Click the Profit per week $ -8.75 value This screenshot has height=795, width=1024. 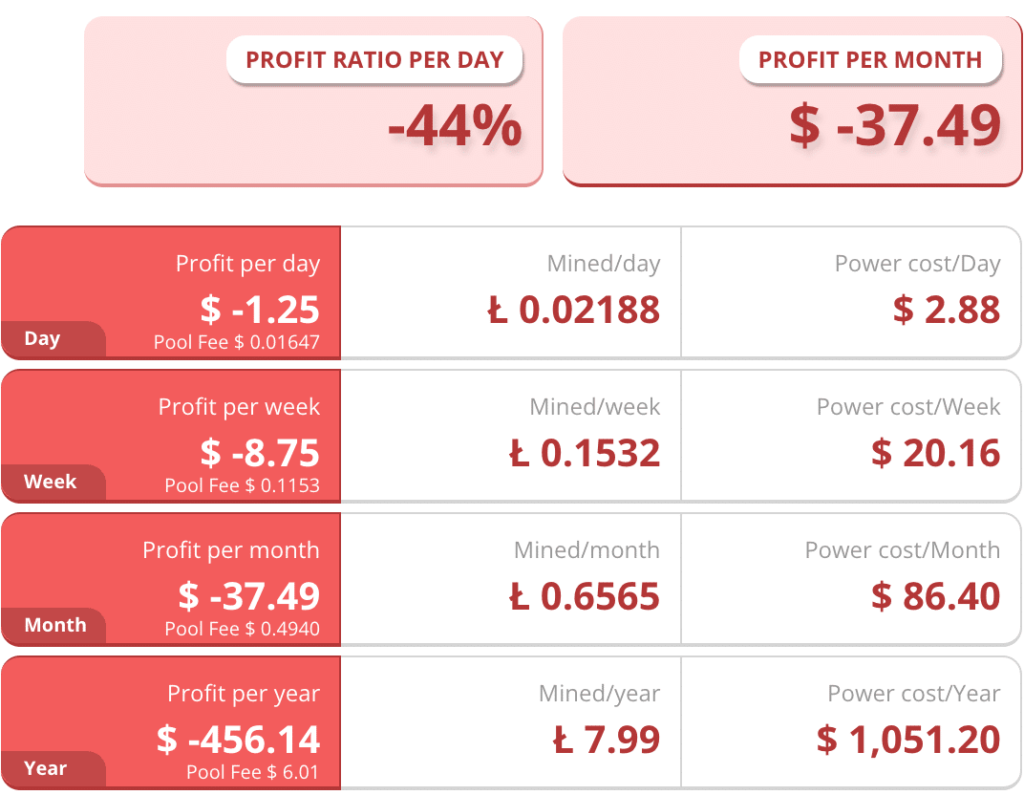point(260,453)
